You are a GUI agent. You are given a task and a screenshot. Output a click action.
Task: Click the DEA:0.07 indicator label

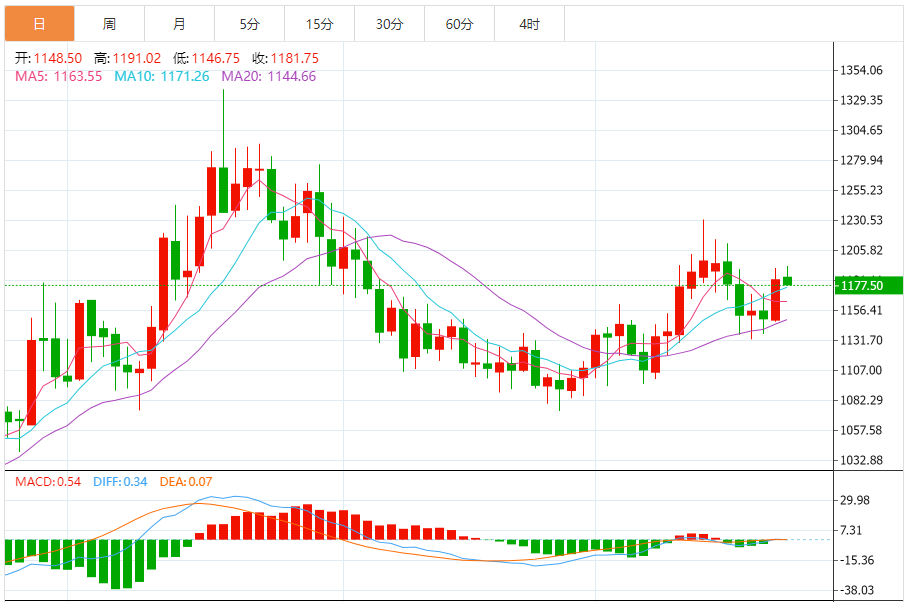coord(186,481)
